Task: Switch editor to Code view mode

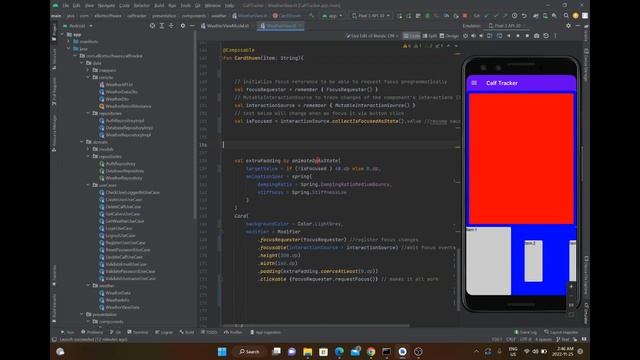Action: [411, 36]
